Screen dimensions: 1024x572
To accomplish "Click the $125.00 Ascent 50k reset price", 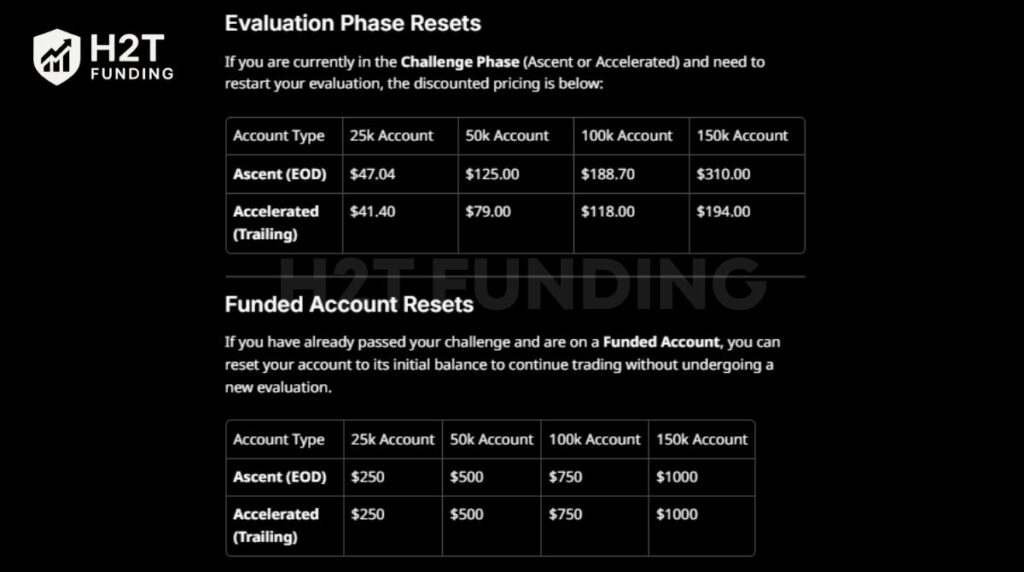I will point(492,174).
